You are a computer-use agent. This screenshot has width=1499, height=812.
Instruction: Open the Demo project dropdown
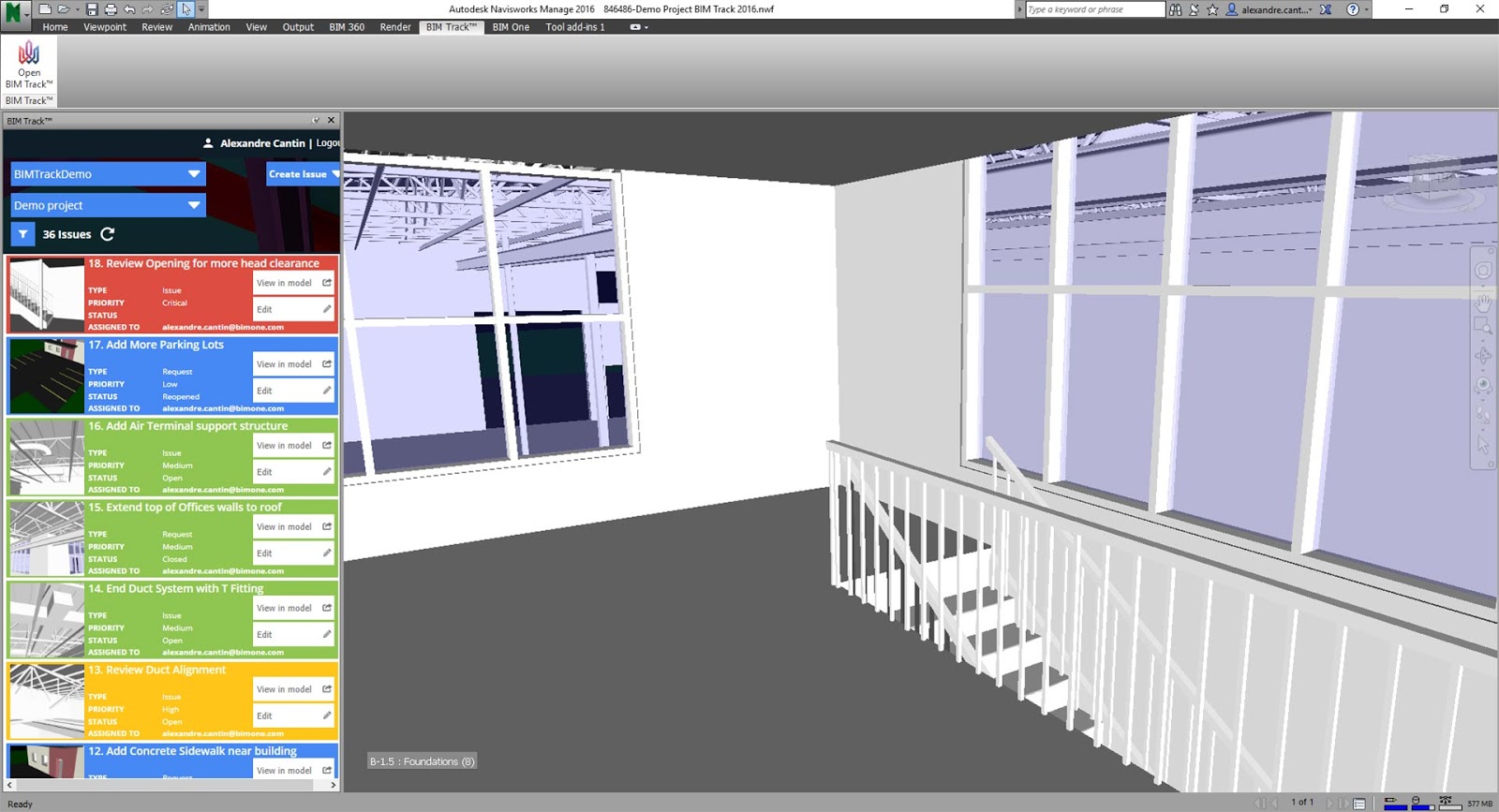[108, 205]
